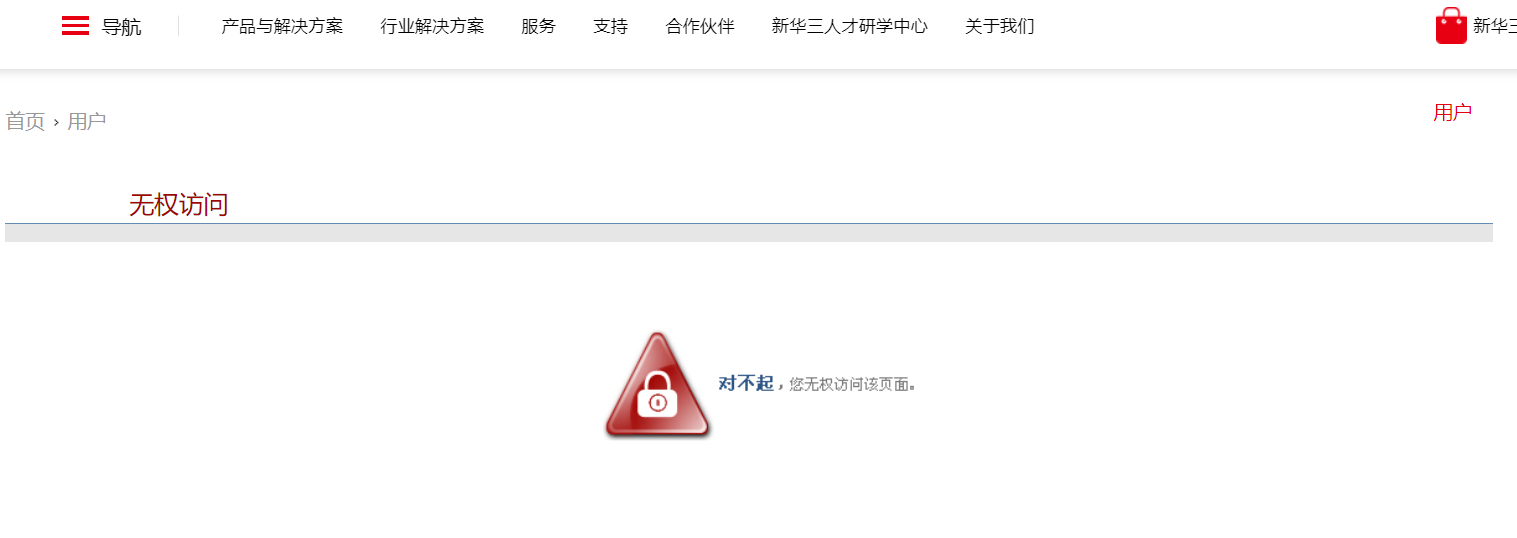Image resolution: width=1517 pixels, height=538 pixels.
Task: Open the 产品与解决方案 menu
Action: (x=282, y=27)
